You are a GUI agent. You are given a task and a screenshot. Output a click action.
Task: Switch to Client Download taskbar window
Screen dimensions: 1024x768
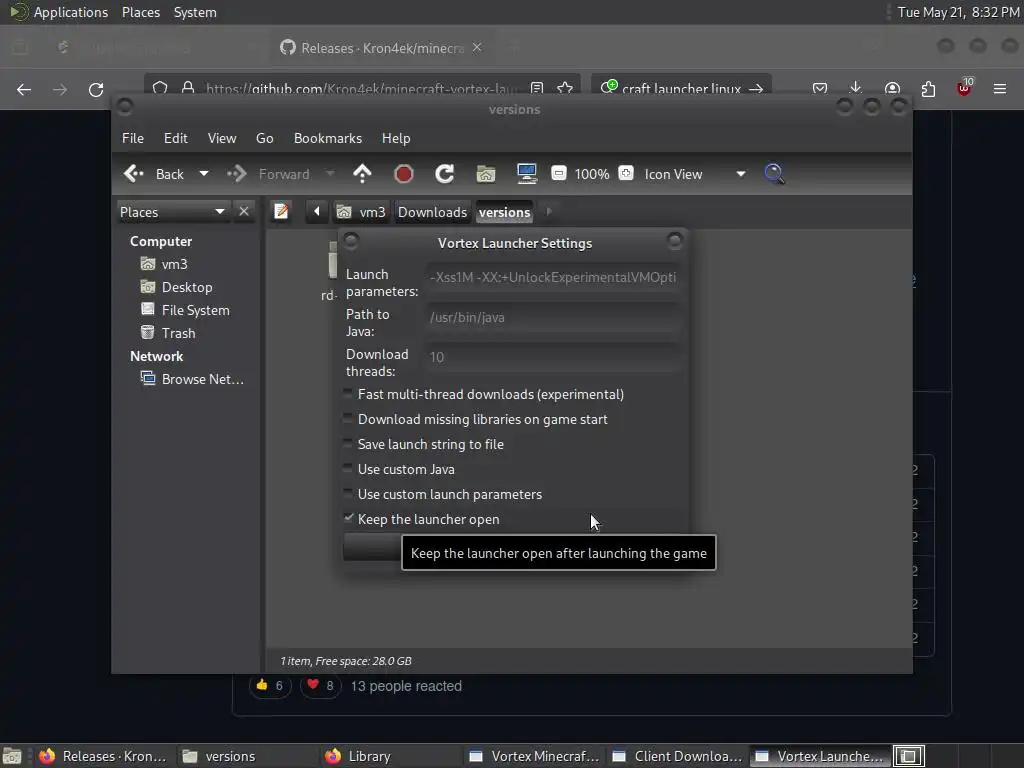click(677, 756)
